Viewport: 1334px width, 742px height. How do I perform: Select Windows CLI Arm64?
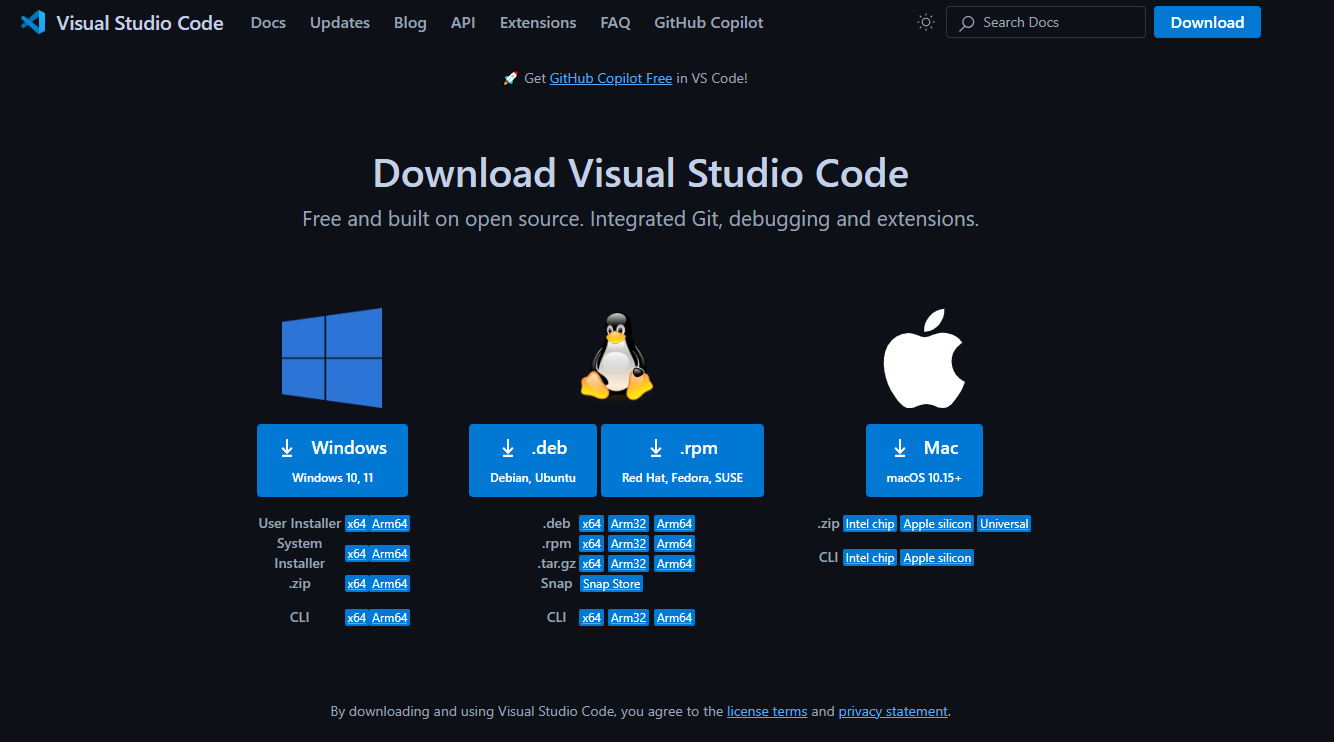point(390,618)
